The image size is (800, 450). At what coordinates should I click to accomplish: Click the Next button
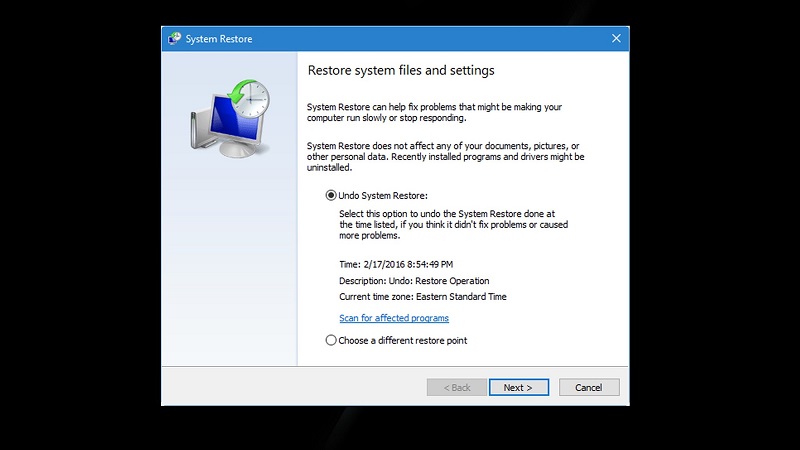pyautogui.click(x=519, y=387)
